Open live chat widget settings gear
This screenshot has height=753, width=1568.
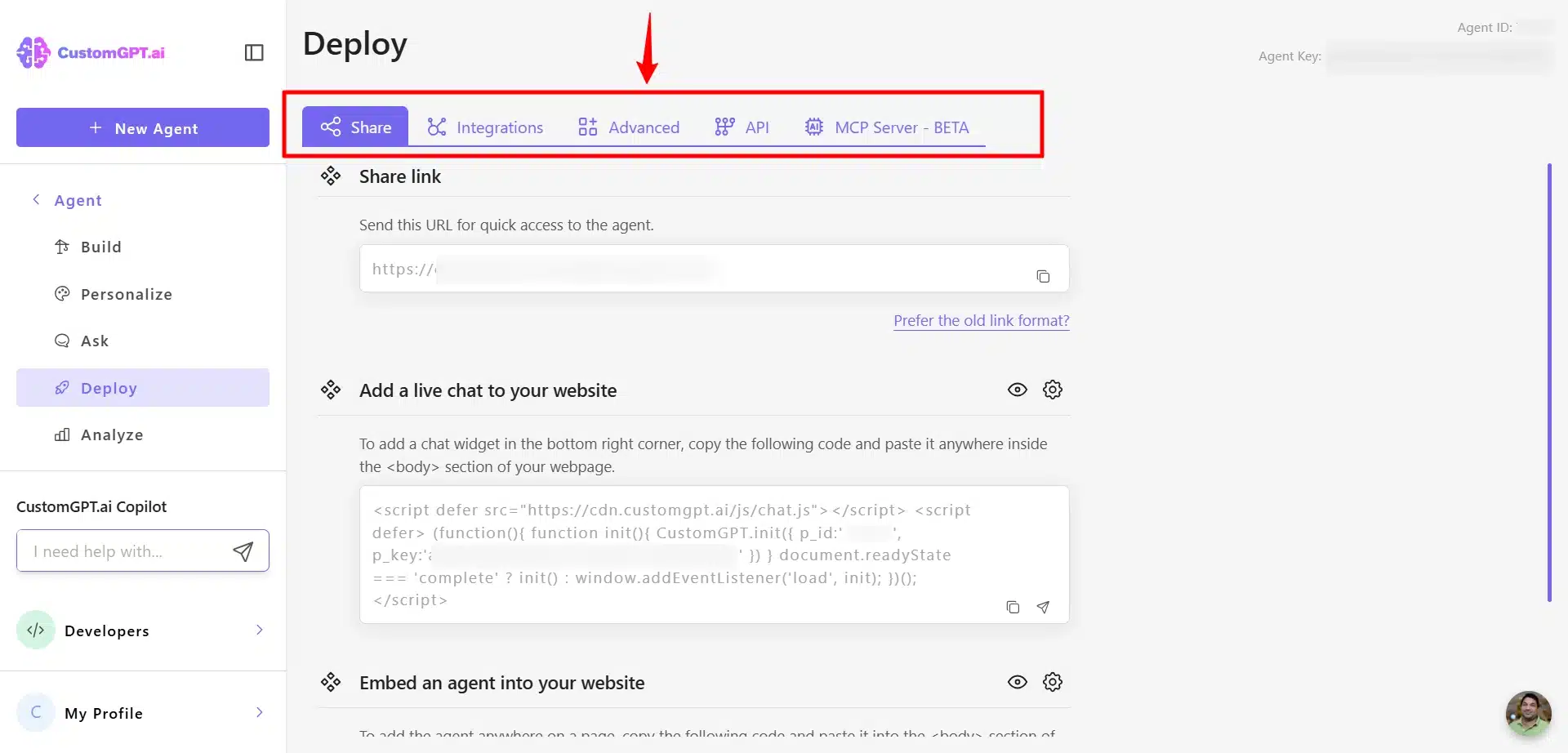click(1053, 390)
